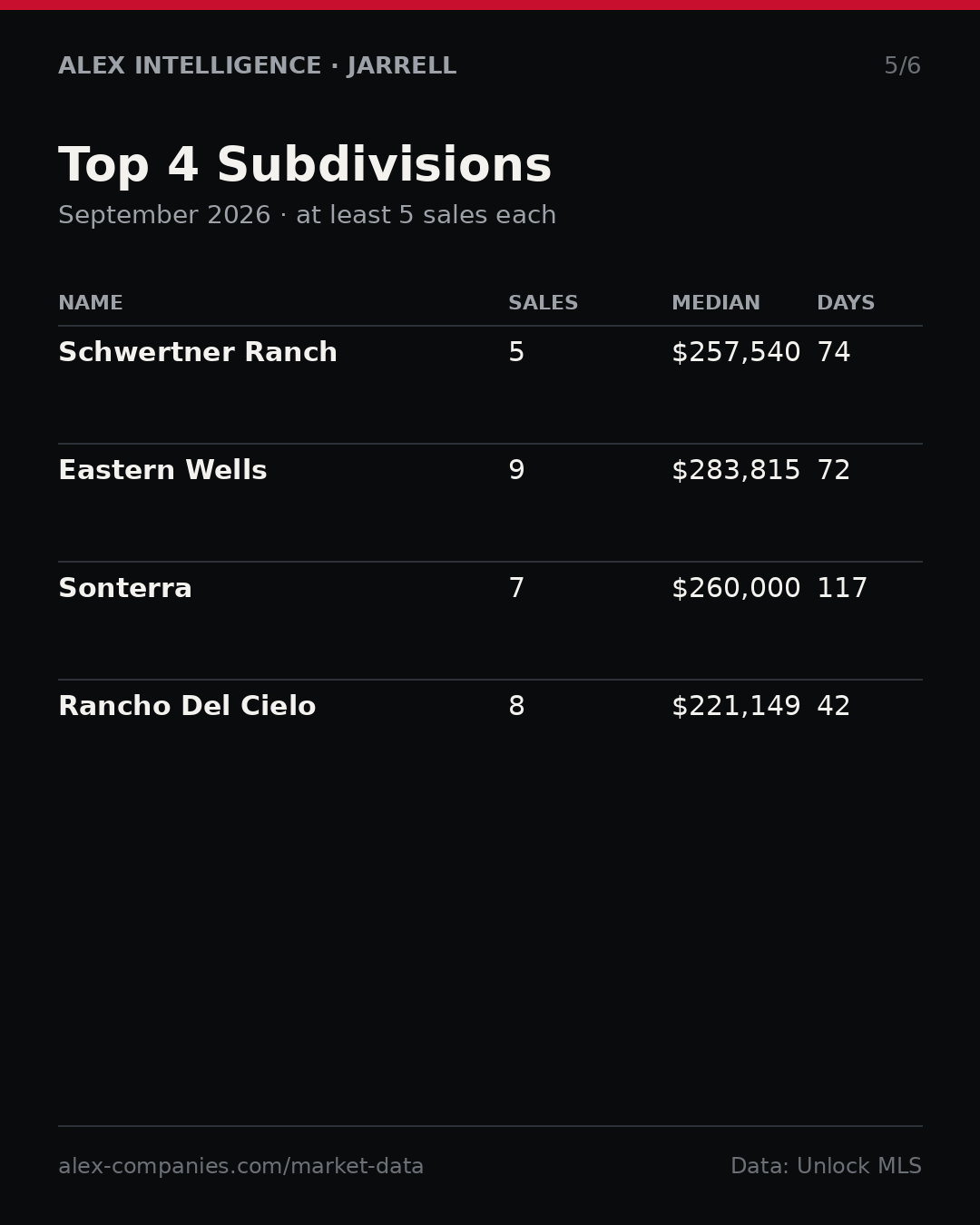The image size is (980, 1225).
Task: Click the red accent bar at top
Action: coord(490,5)
